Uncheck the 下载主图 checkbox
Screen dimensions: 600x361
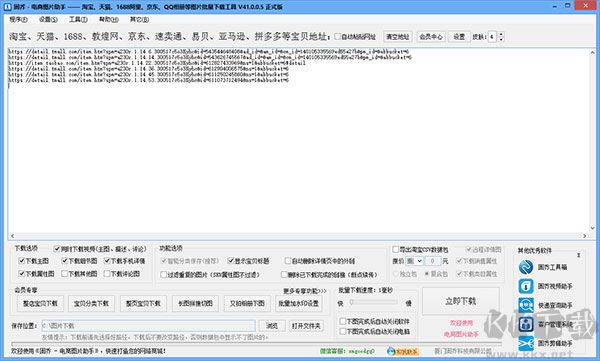(21, 261)
